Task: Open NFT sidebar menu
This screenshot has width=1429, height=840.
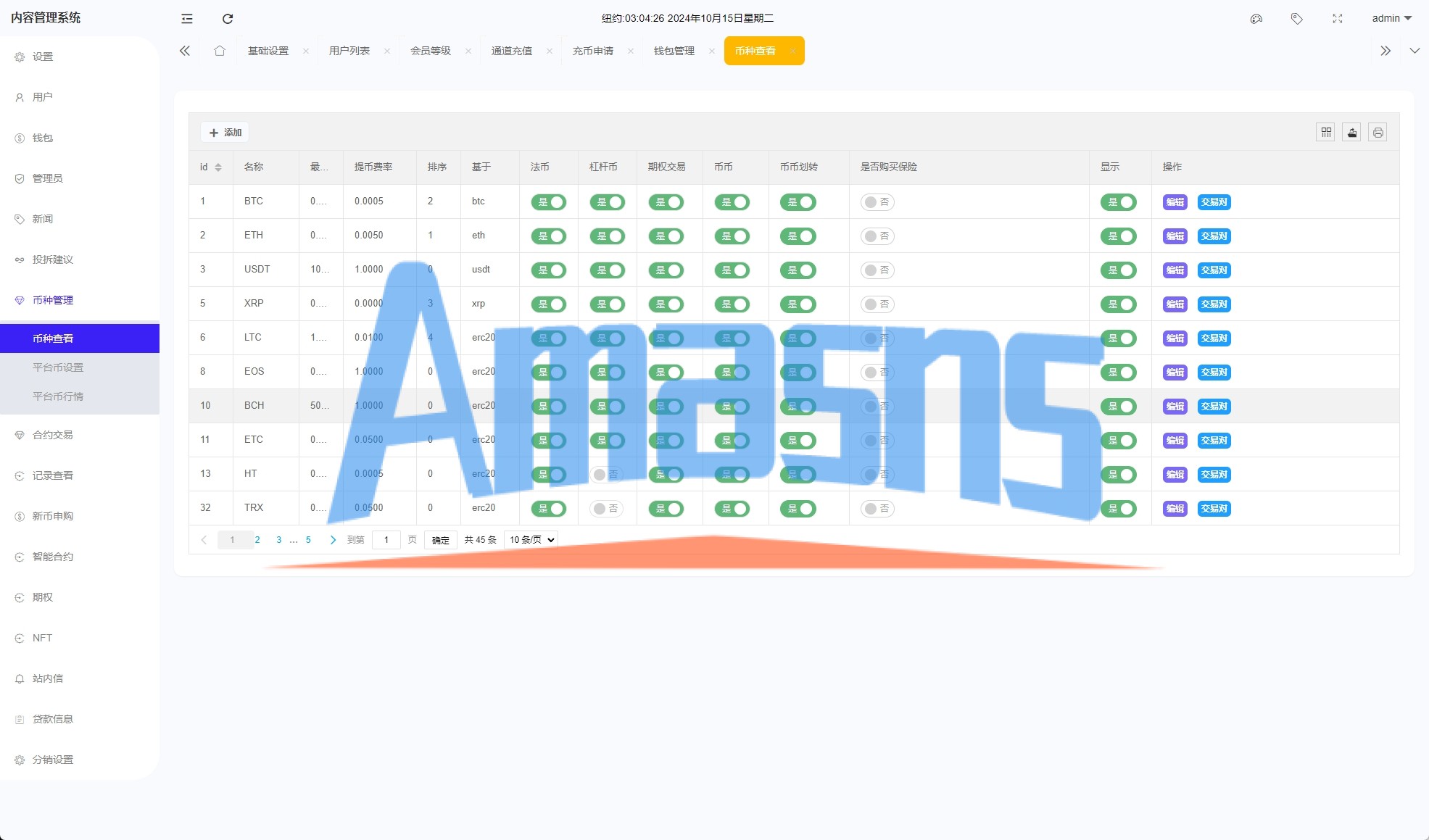Action: click(80, 638)
